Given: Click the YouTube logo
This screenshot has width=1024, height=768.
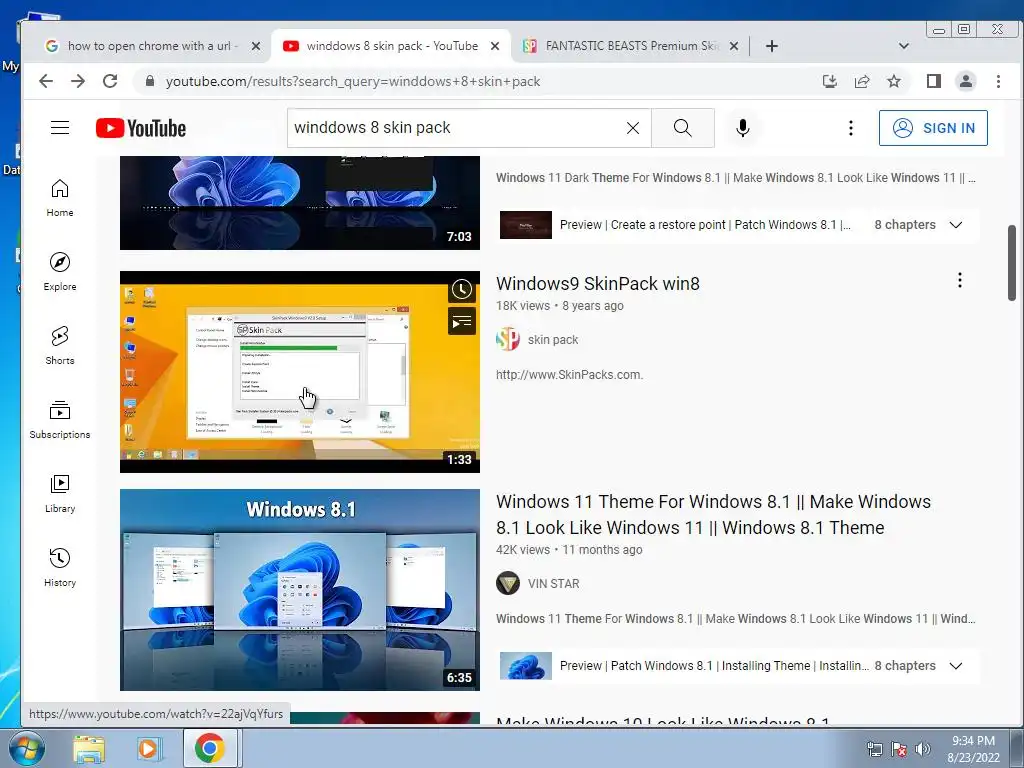Looking at the screenshot, I should [141, 128].
